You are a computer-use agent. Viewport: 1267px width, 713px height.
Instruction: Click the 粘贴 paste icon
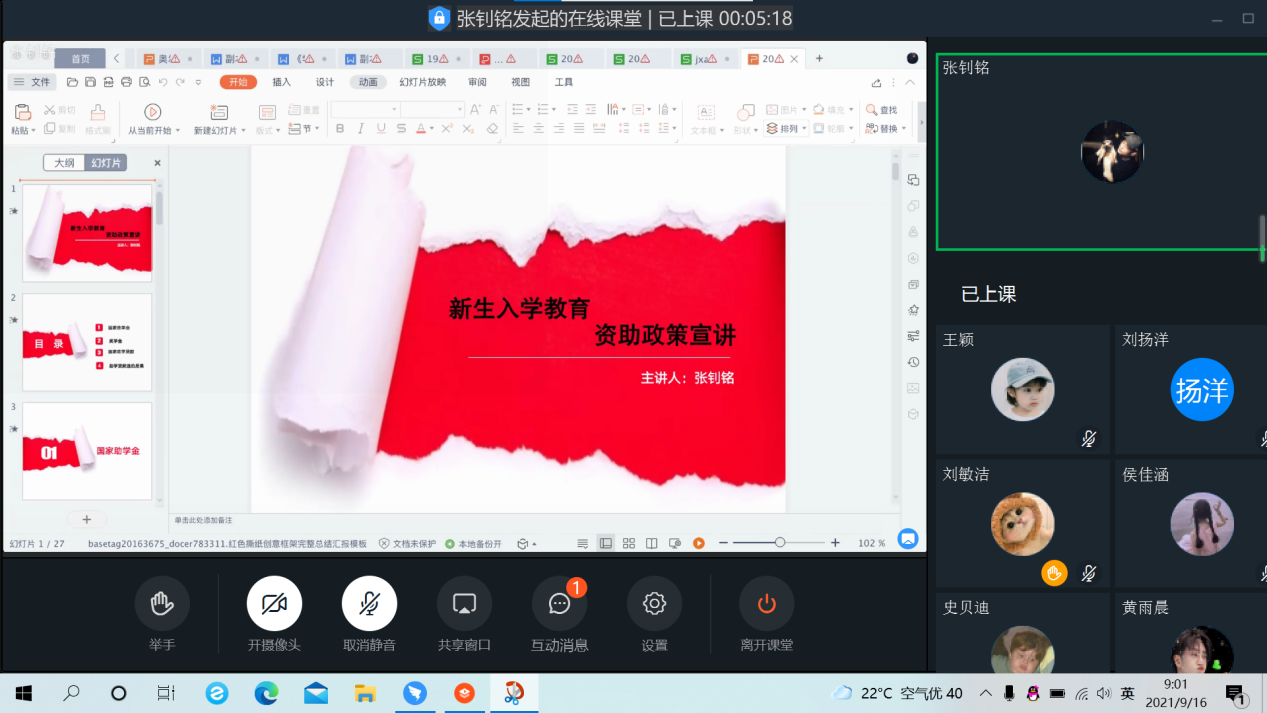(22, 112)
